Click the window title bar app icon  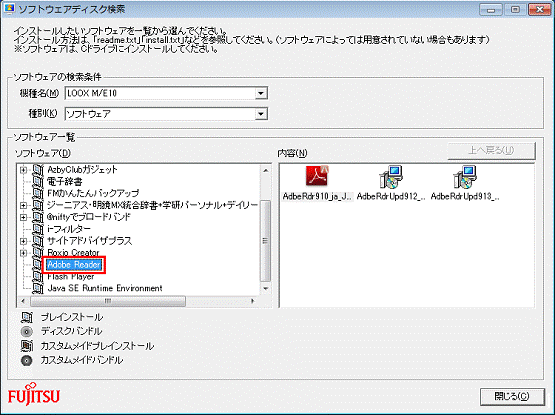point(9,9)
